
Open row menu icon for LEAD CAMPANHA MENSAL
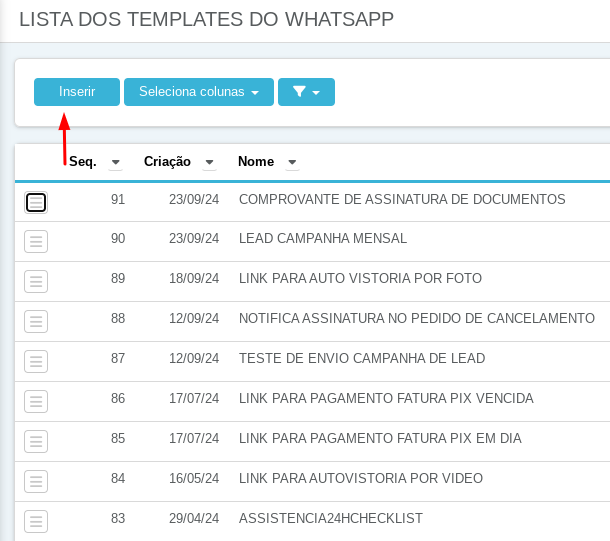pos(36,242)
